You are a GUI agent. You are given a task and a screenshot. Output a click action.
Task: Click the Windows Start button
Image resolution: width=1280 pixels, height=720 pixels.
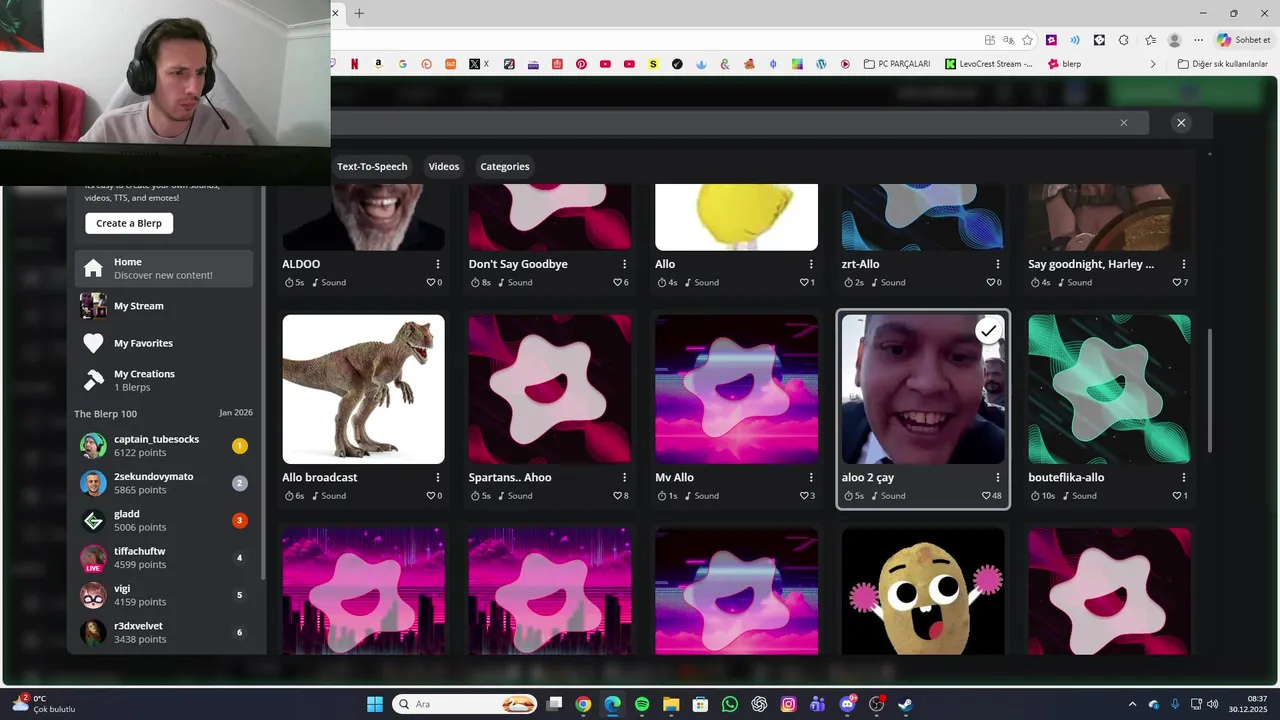tap(375, 704)
